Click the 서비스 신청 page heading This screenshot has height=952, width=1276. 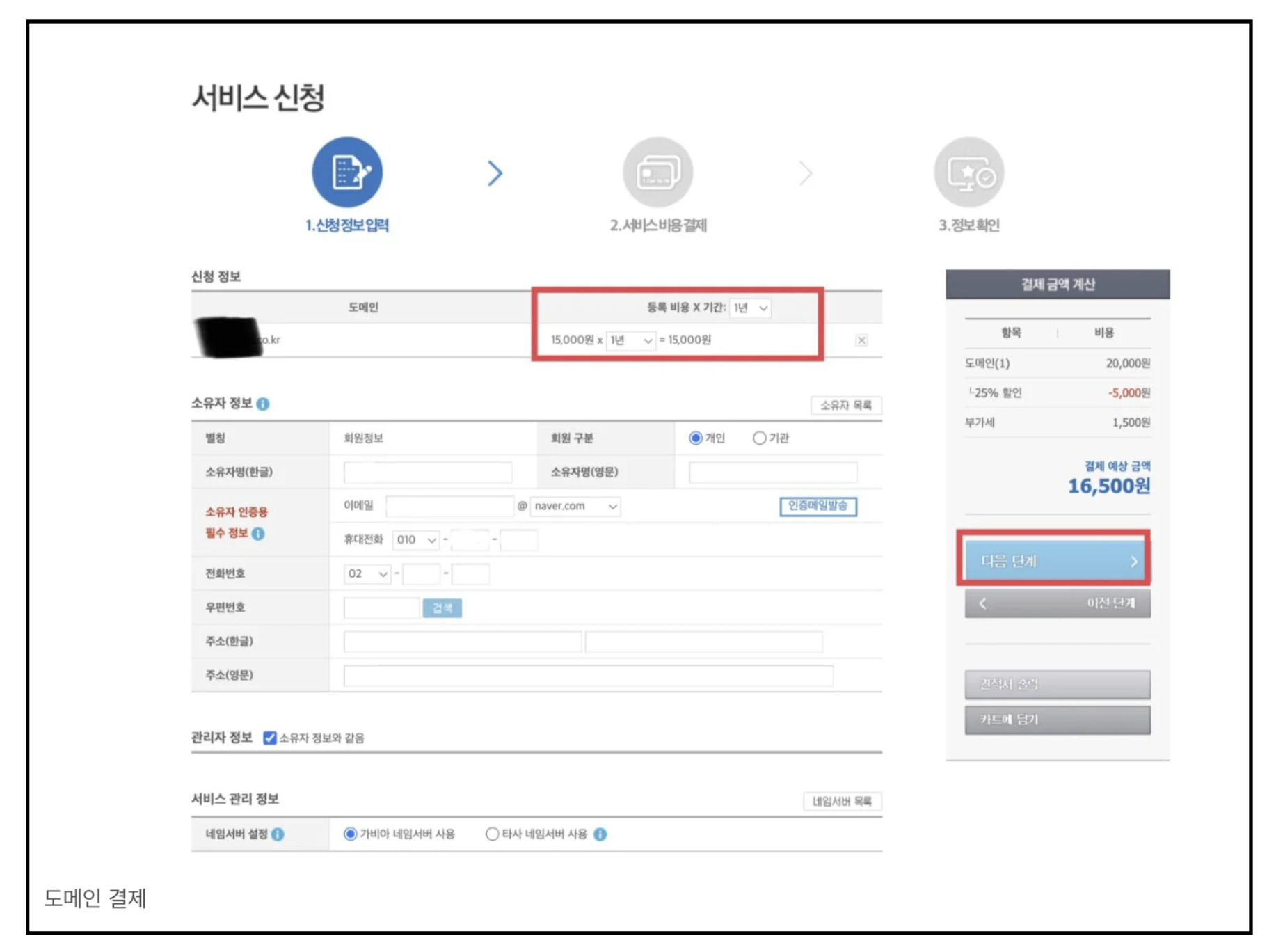pos(258,97)
